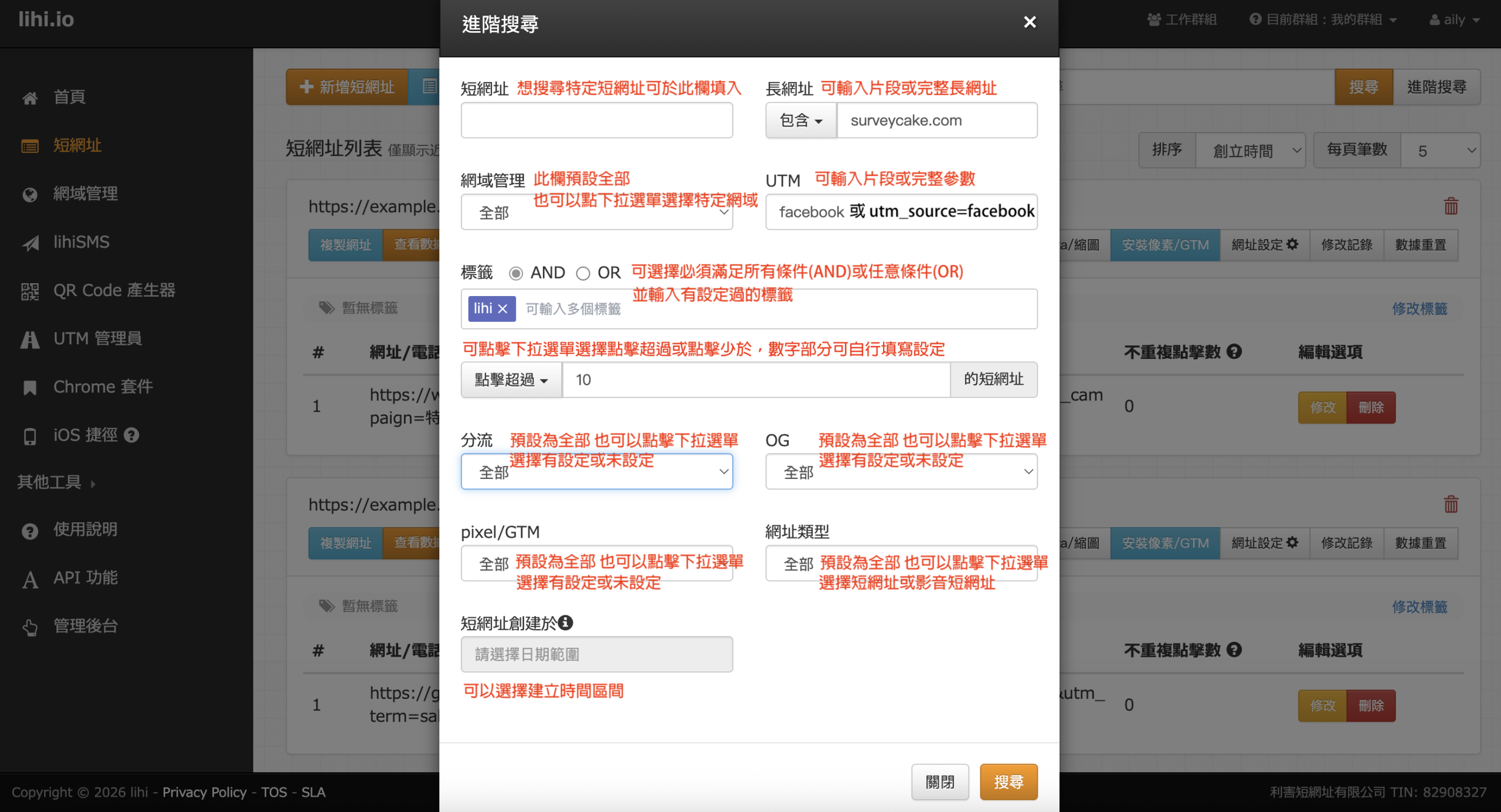Click the red trash icon on first card
The width and height of the screenshot is (1501, 812).
[1451, 206]
